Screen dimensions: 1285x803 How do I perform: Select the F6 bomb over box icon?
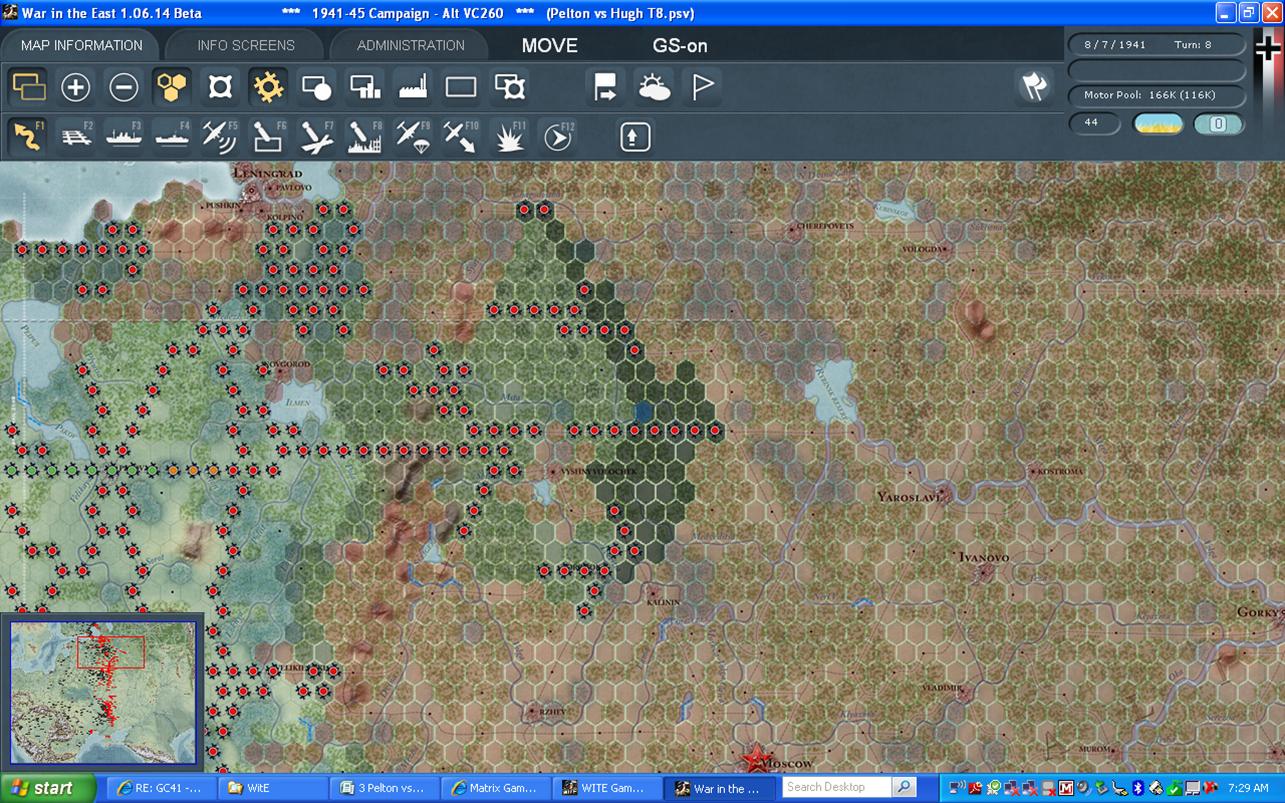click(x=268, y=136)
